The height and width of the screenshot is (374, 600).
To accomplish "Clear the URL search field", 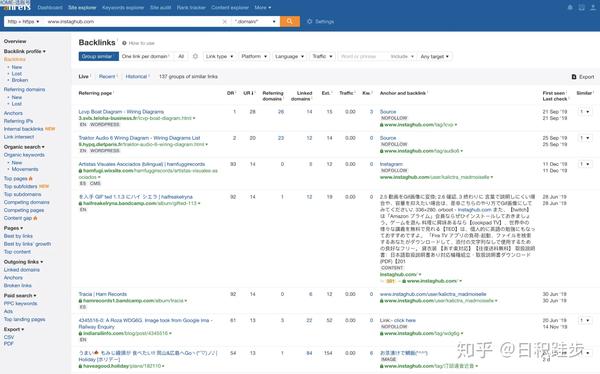I will pos(225,22).
